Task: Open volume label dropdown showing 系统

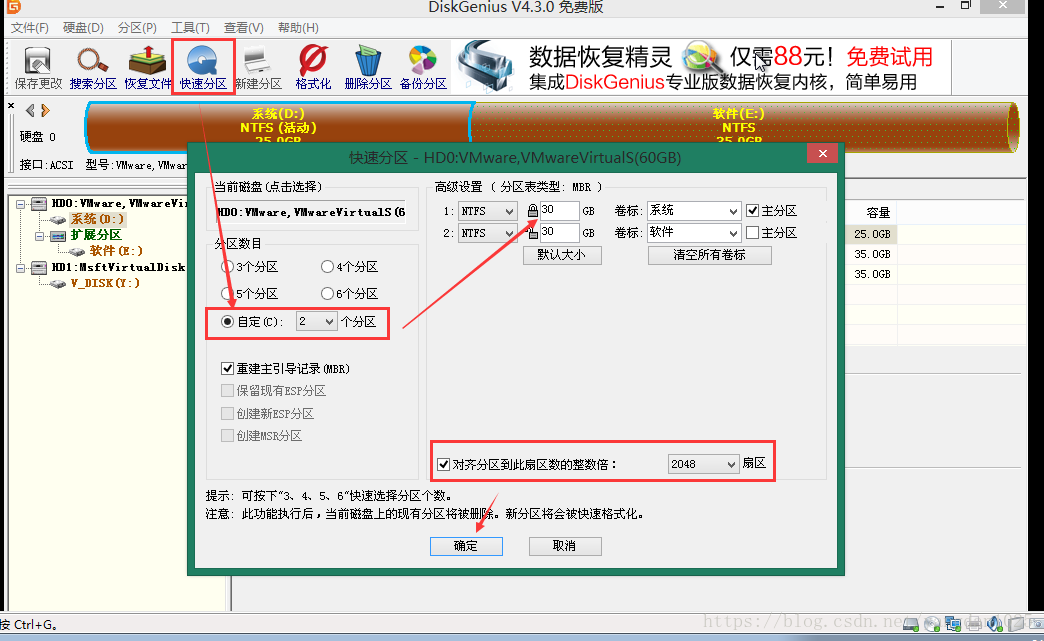Action: pyautogui.click(x=694, y=211)
